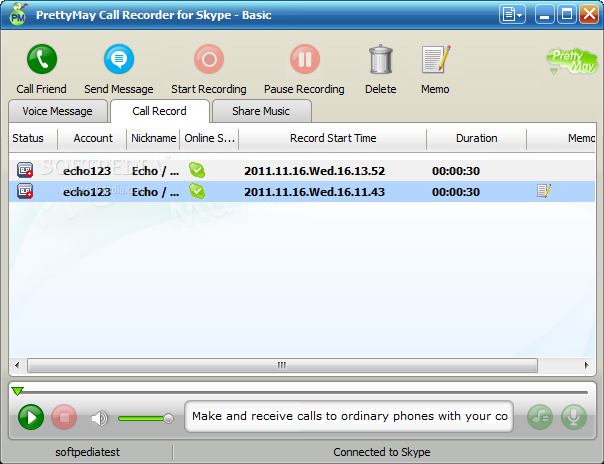Click record status icon for 16.11.43 row
Image resolution: width=604 pixels, height=464 pixels.
(x=25, y=191)
